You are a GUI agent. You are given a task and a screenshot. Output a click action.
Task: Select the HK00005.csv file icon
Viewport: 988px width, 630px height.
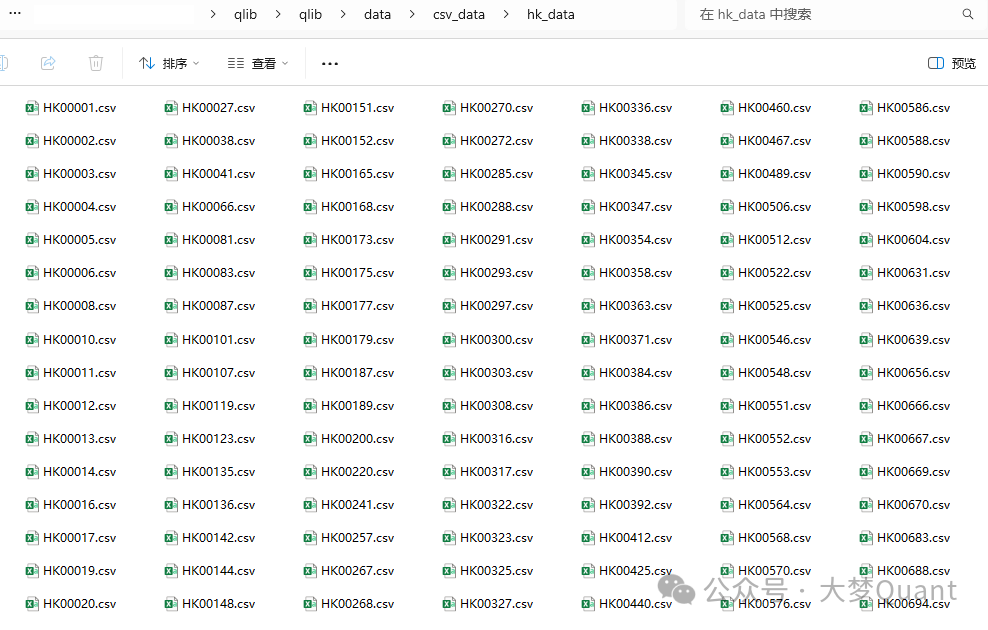tap(32, 240)
